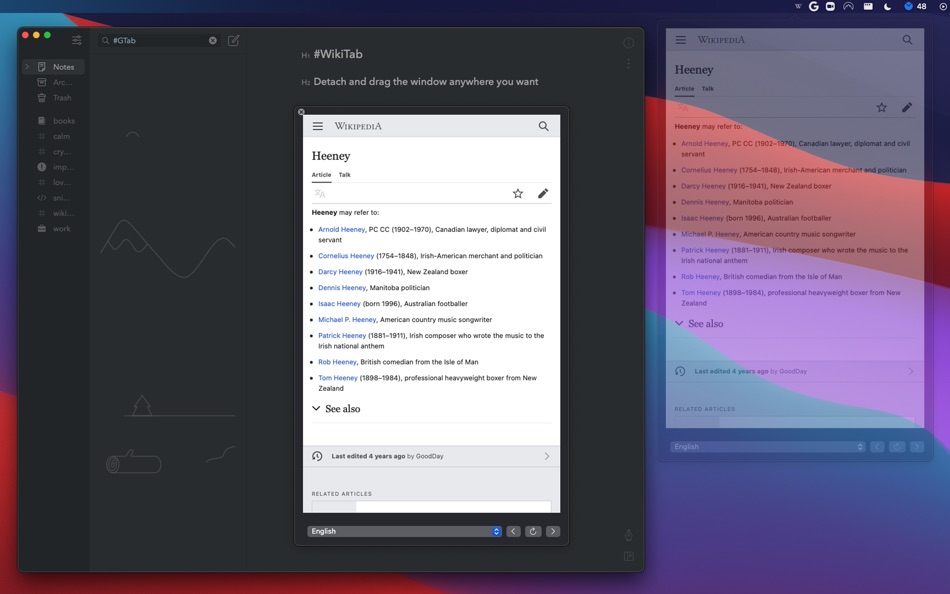Create a new note with compose icon

[233, 41]
